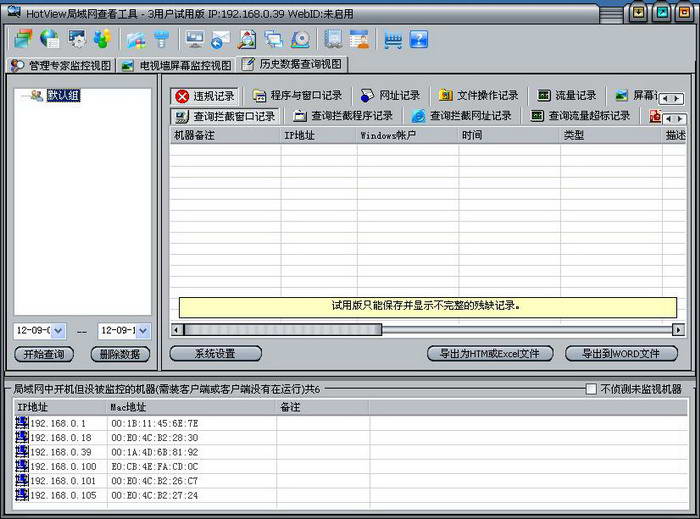The image size is (700, 519).
Task: Click the funnel filter icon in toolbar
Action: click(160, 39)
